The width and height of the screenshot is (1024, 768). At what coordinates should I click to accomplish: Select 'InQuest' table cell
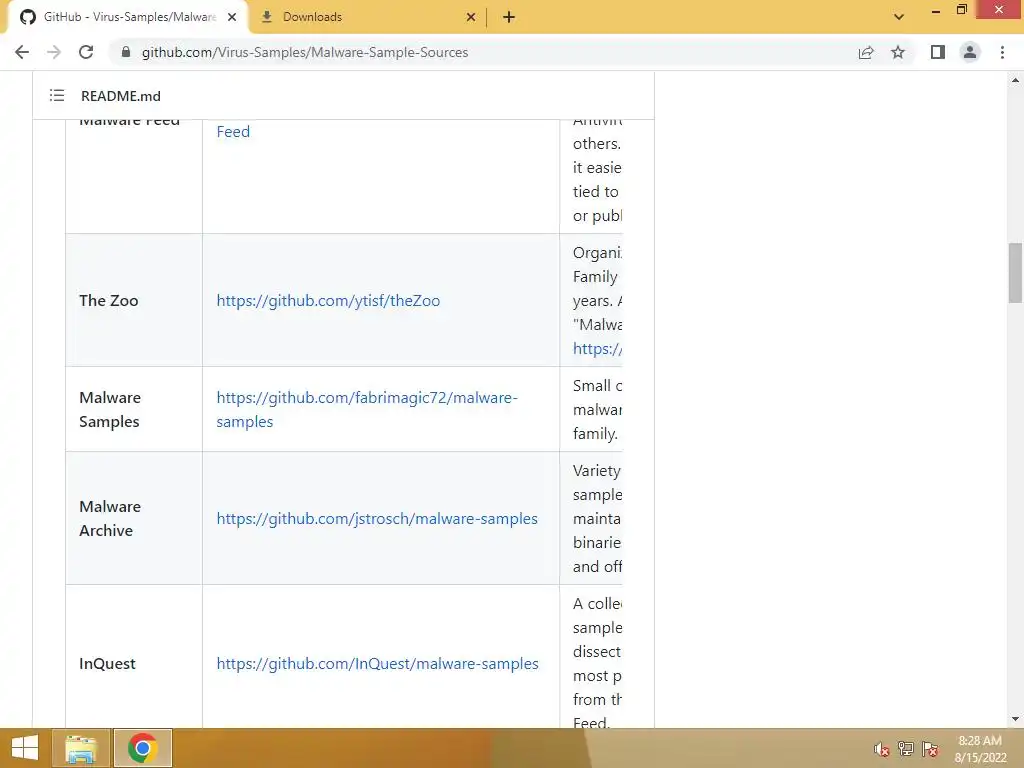tap(134, 656)
